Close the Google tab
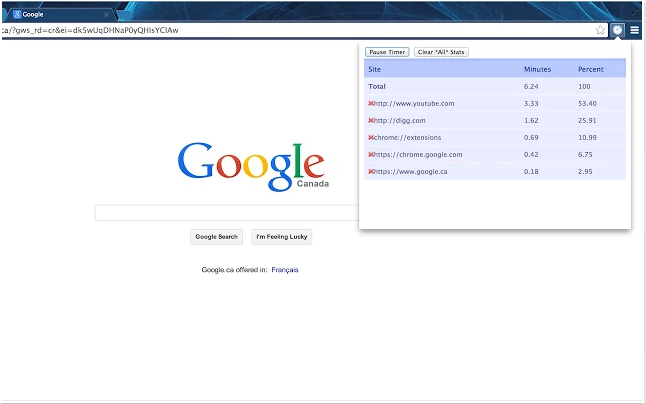The width and height of the screenshot is (646, 404). (x=106, y=14)
